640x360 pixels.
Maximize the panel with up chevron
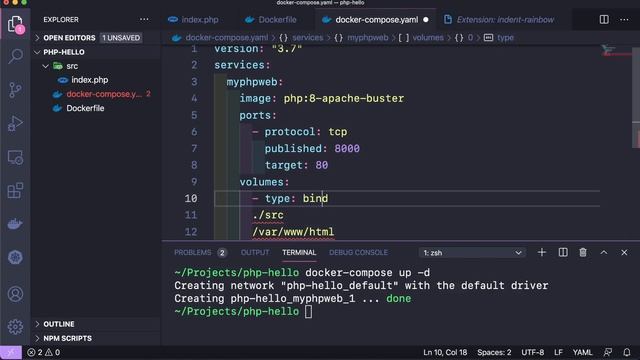point(604,253)
